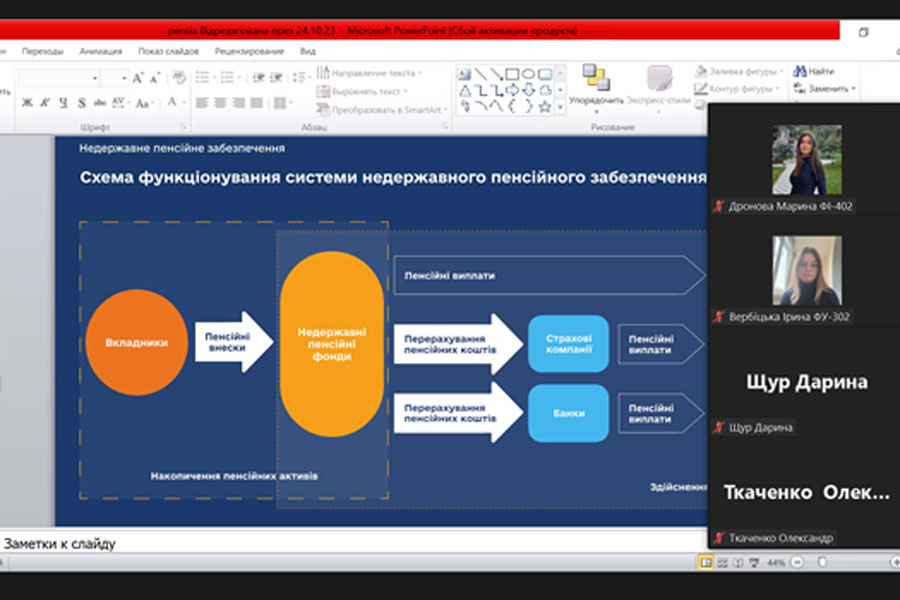The image size is (900, 600).
Task: Select the rectangle shape in shapes gallery
Action: pos(512,74)
